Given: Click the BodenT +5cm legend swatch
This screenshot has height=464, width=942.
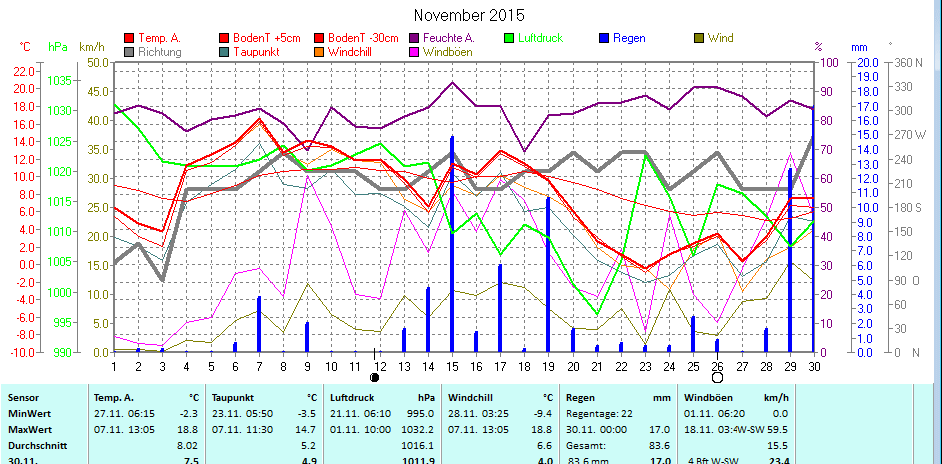Looking at the screenshot, I should pyautogui.click(x=225, y=38).
